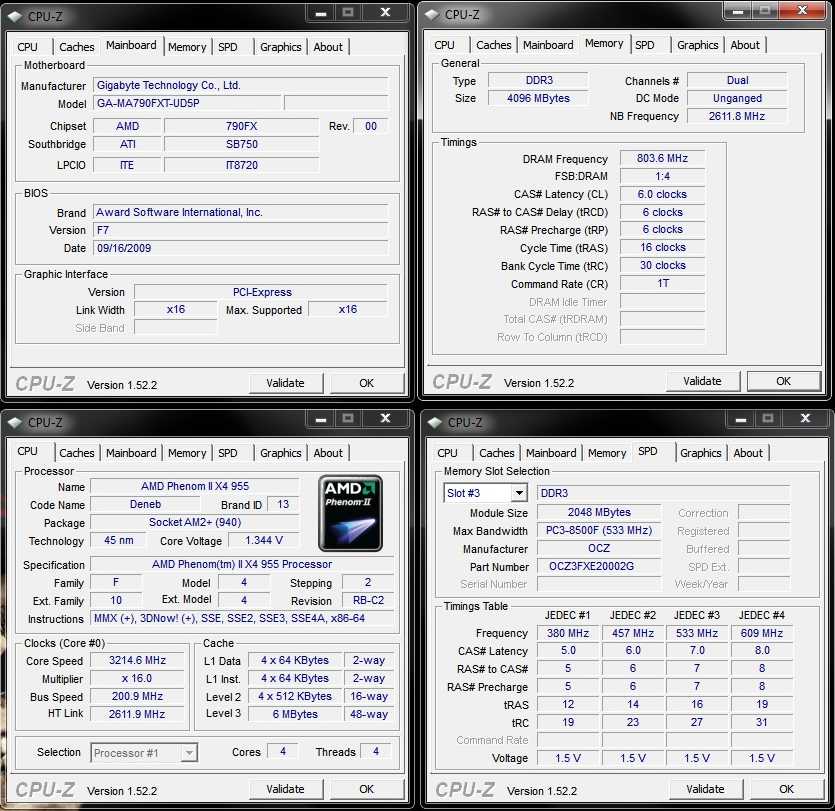835x811 pixels.
Task: Switch to Caches tab in the Mainboard window
Action: (x=77, y=47)
